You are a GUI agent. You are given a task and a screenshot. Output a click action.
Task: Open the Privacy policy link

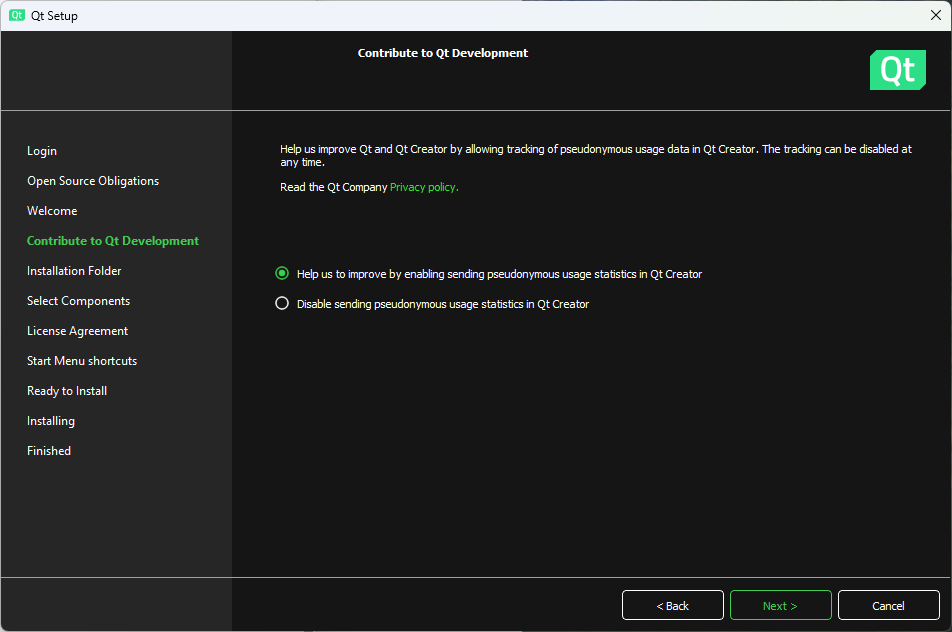point(424,187)
